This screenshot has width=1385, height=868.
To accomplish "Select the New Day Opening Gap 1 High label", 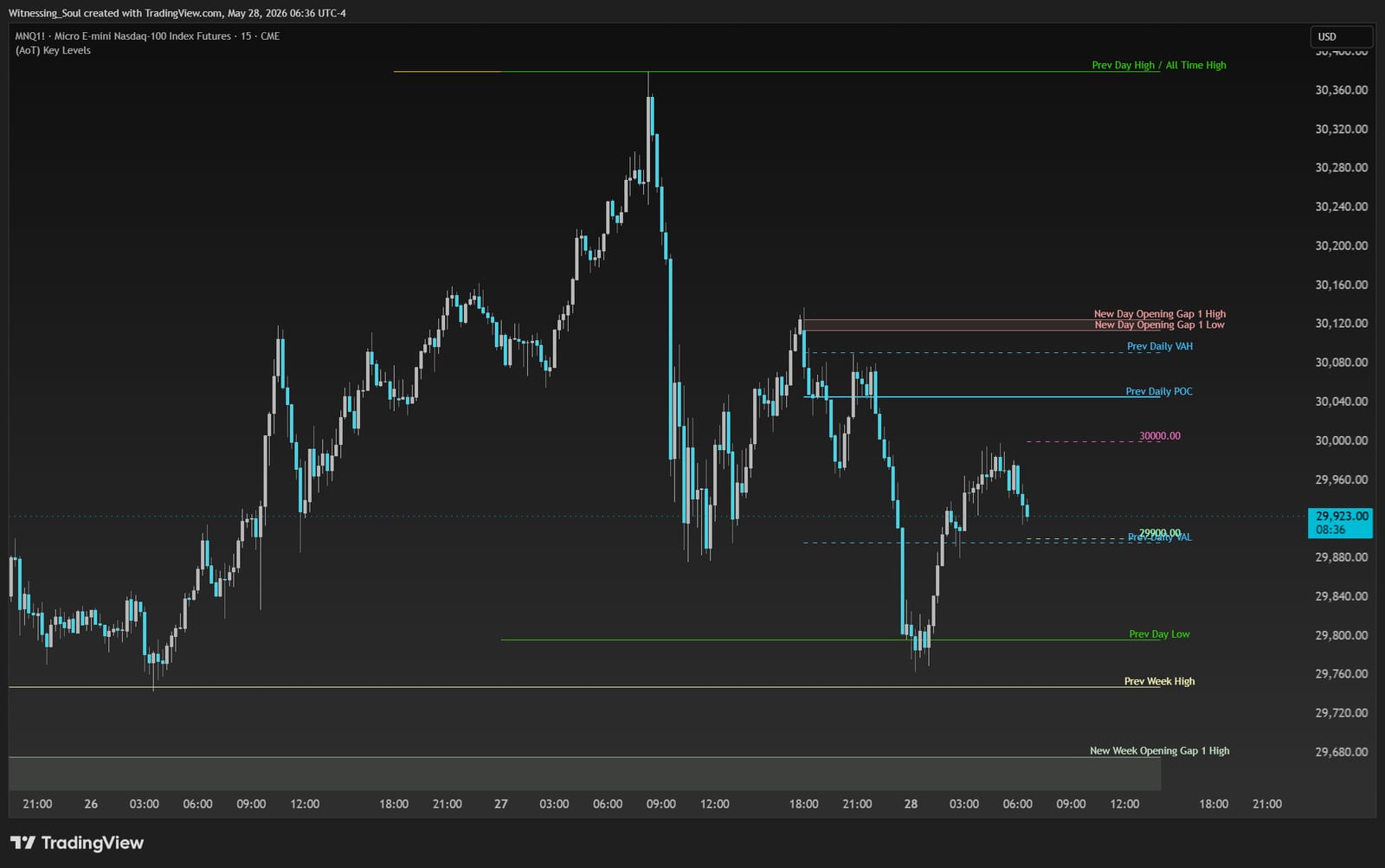I will click(1160, 314).
